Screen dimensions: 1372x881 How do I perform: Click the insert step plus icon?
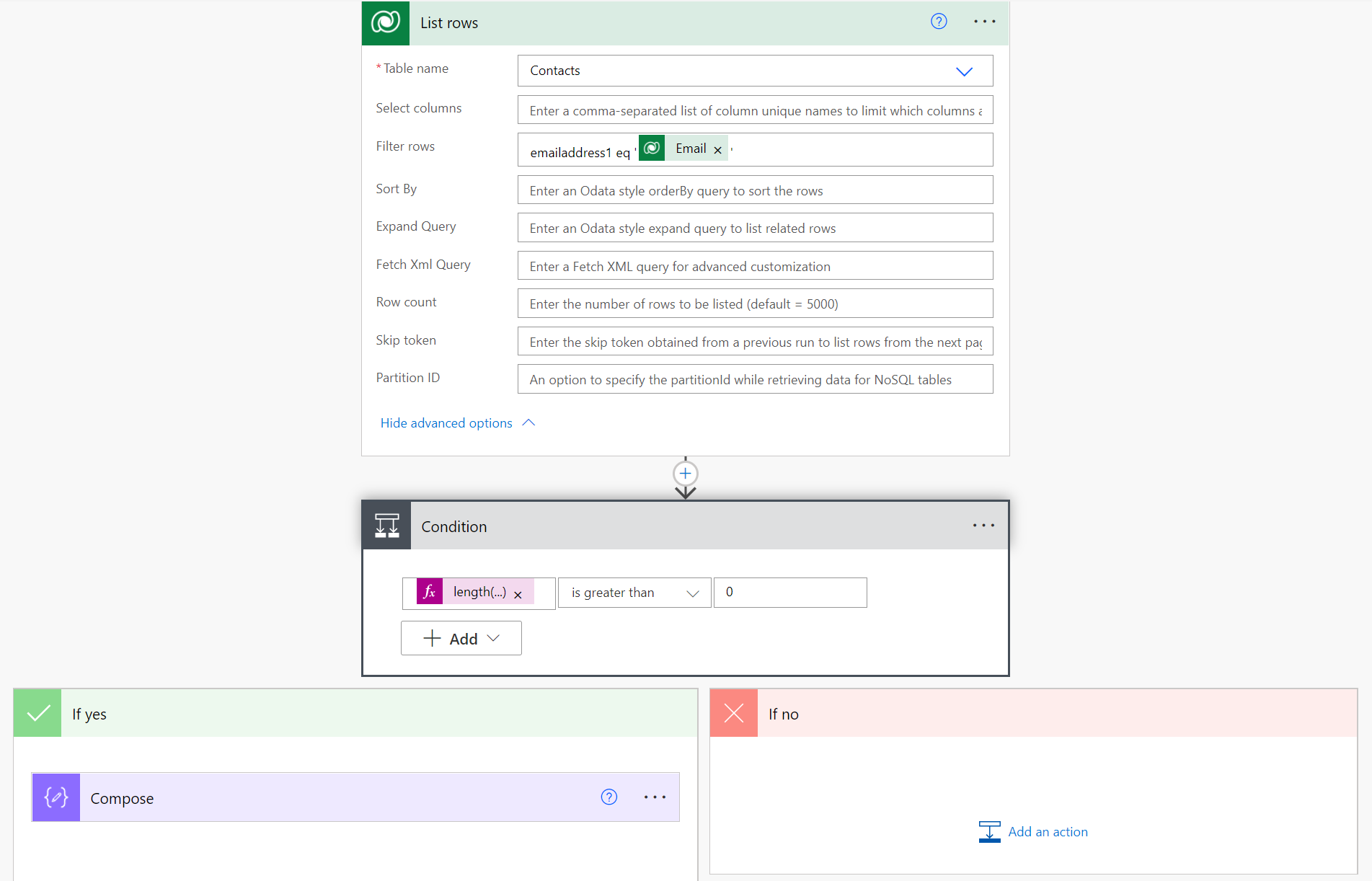click(x=685, y=474)
